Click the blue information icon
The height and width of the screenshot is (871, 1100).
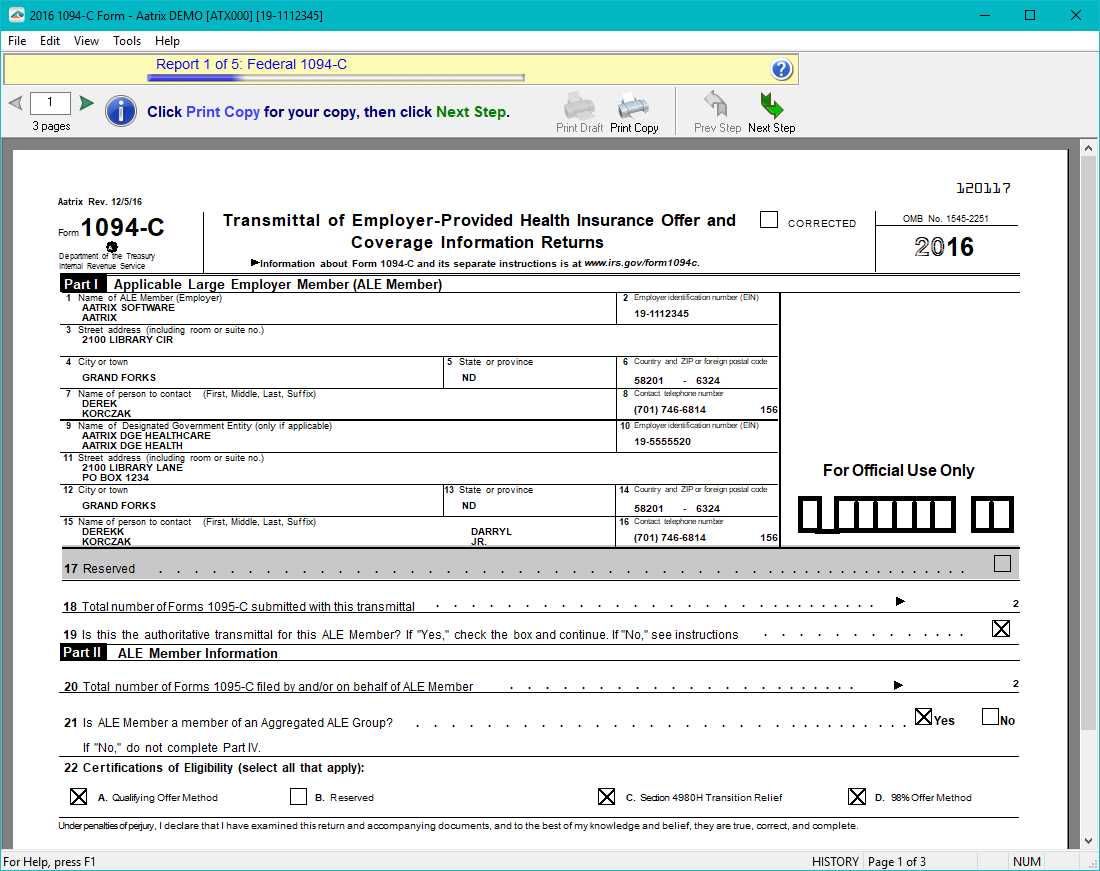pos(121,111)
